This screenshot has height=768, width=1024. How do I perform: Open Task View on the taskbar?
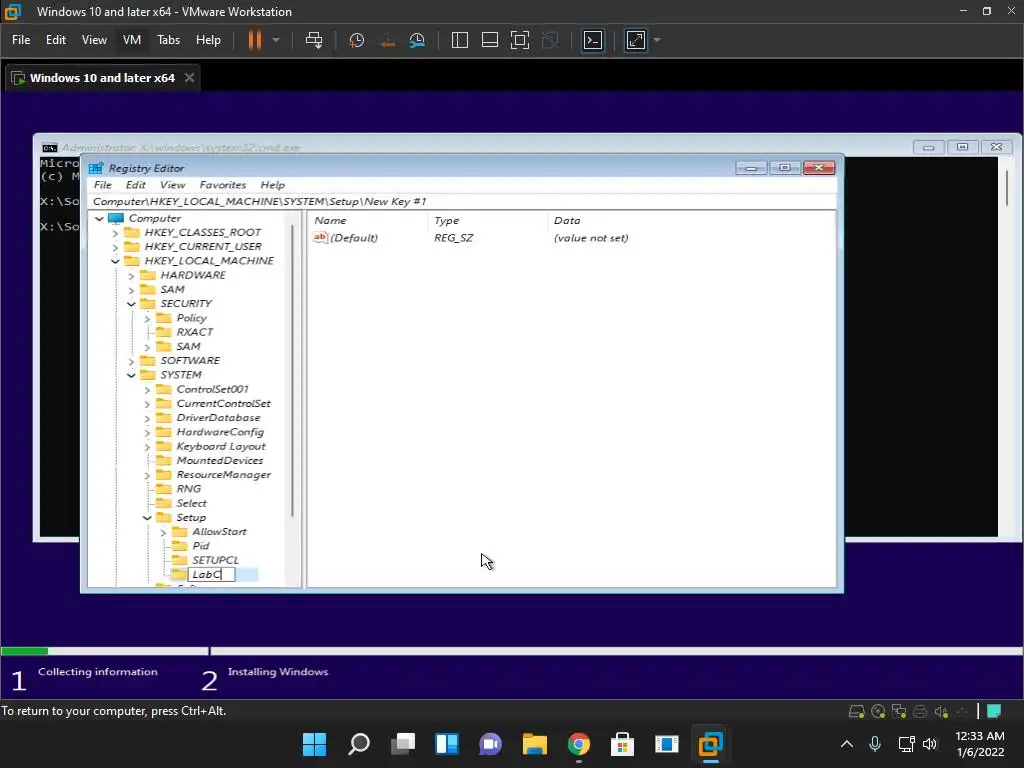click(403, 744)
